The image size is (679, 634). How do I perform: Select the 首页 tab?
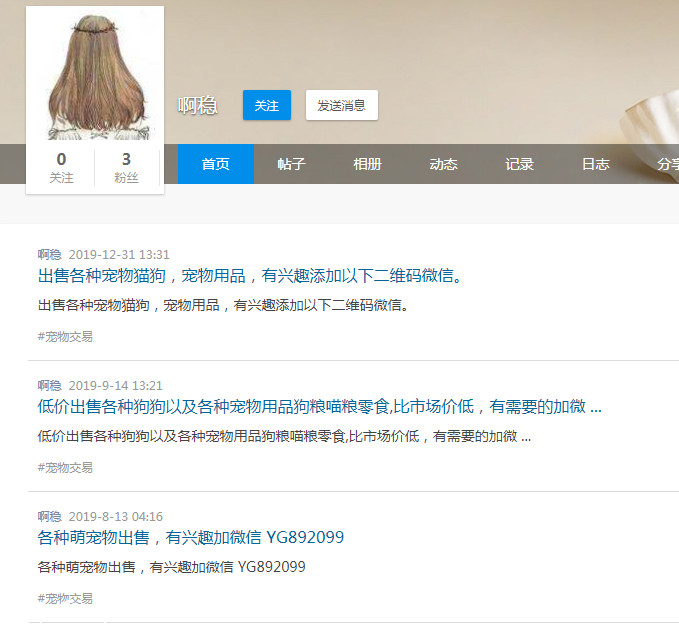215,164
